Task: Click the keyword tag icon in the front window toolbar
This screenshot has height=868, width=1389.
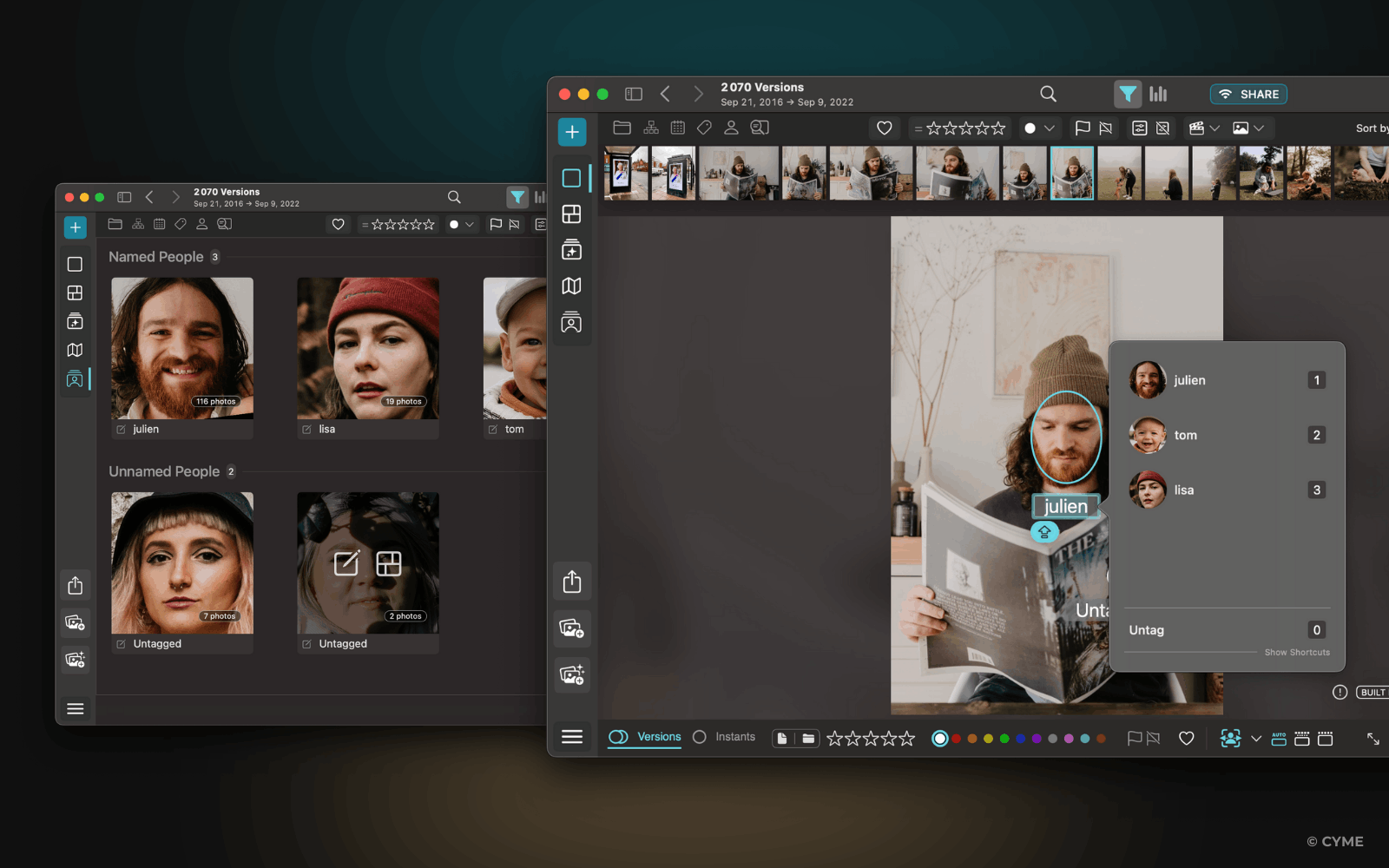Action: click(704, 128)
